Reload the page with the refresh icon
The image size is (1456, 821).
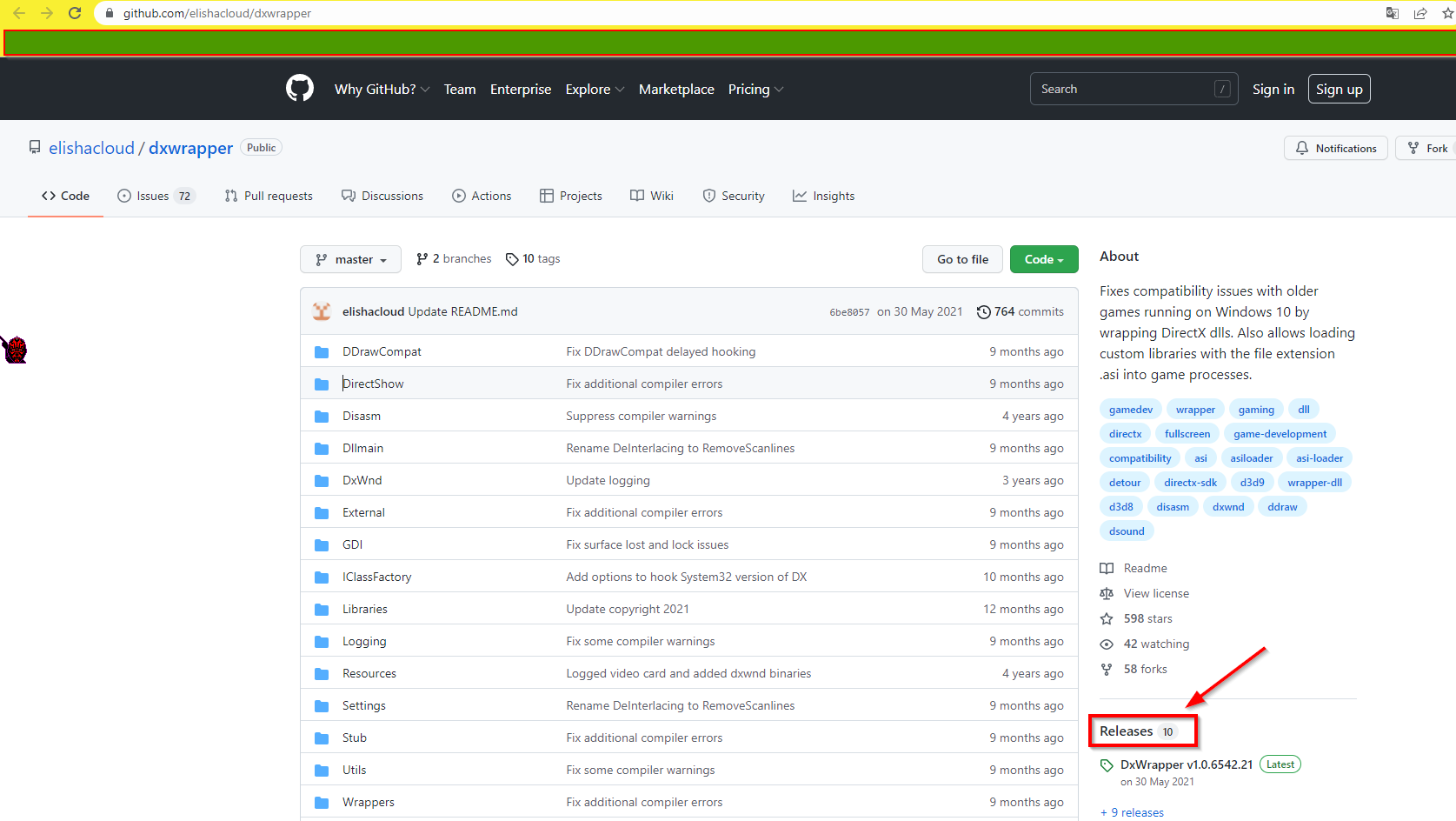pos(75,13)
